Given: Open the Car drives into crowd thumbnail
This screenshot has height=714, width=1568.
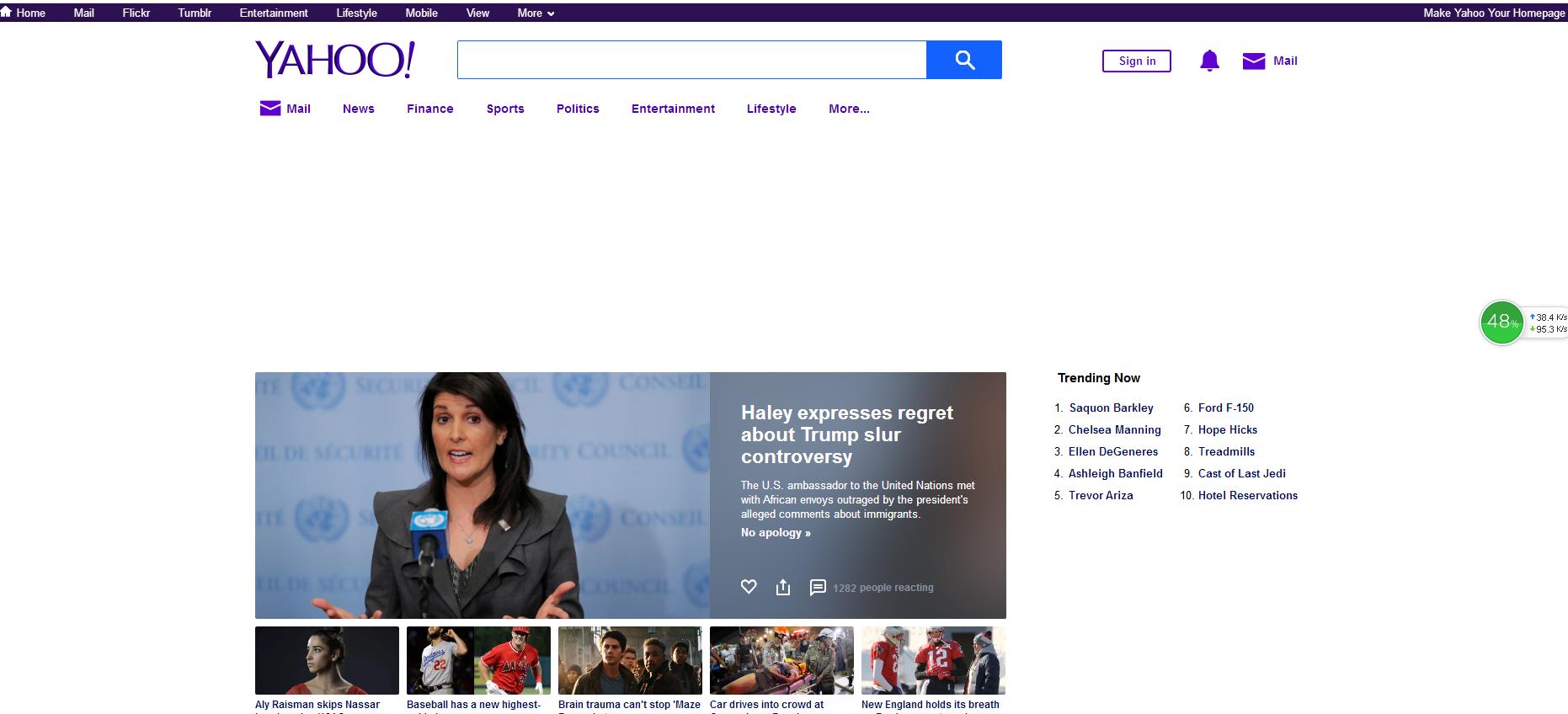Looking at the screenshot, I should 781,660.
